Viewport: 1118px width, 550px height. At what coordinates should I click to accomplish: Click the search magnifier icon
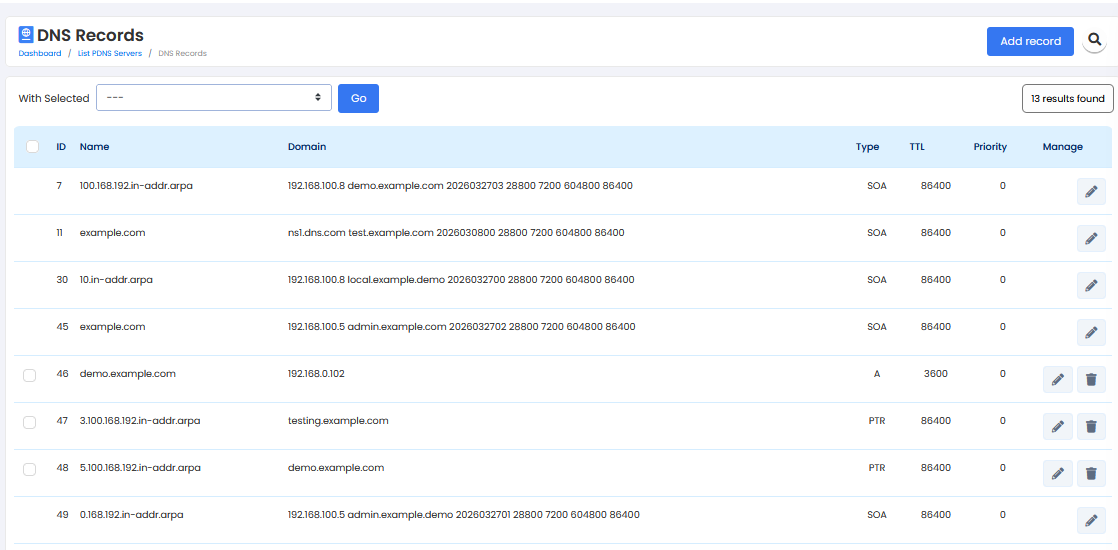pyautogui.click(x=1095, y=41)
